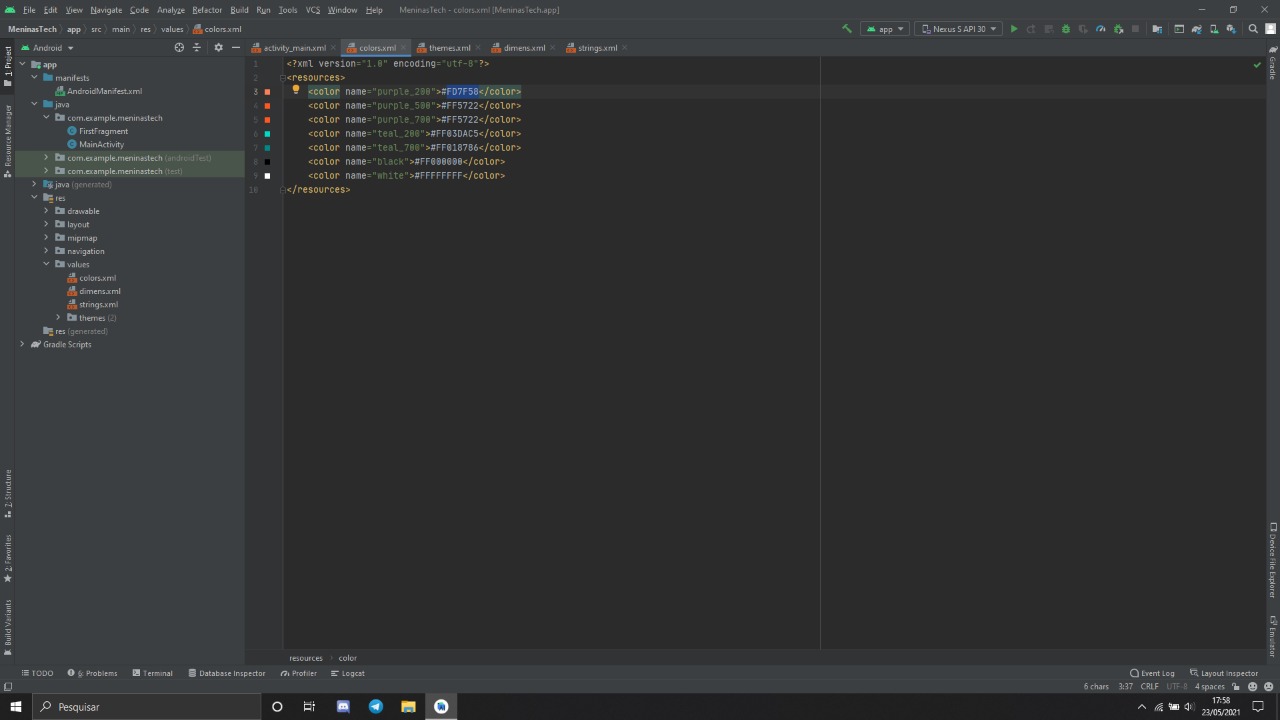Run the app with green play button
Screen dimensions: 1280x720
pyautogui.click(x=1014, y=29)
